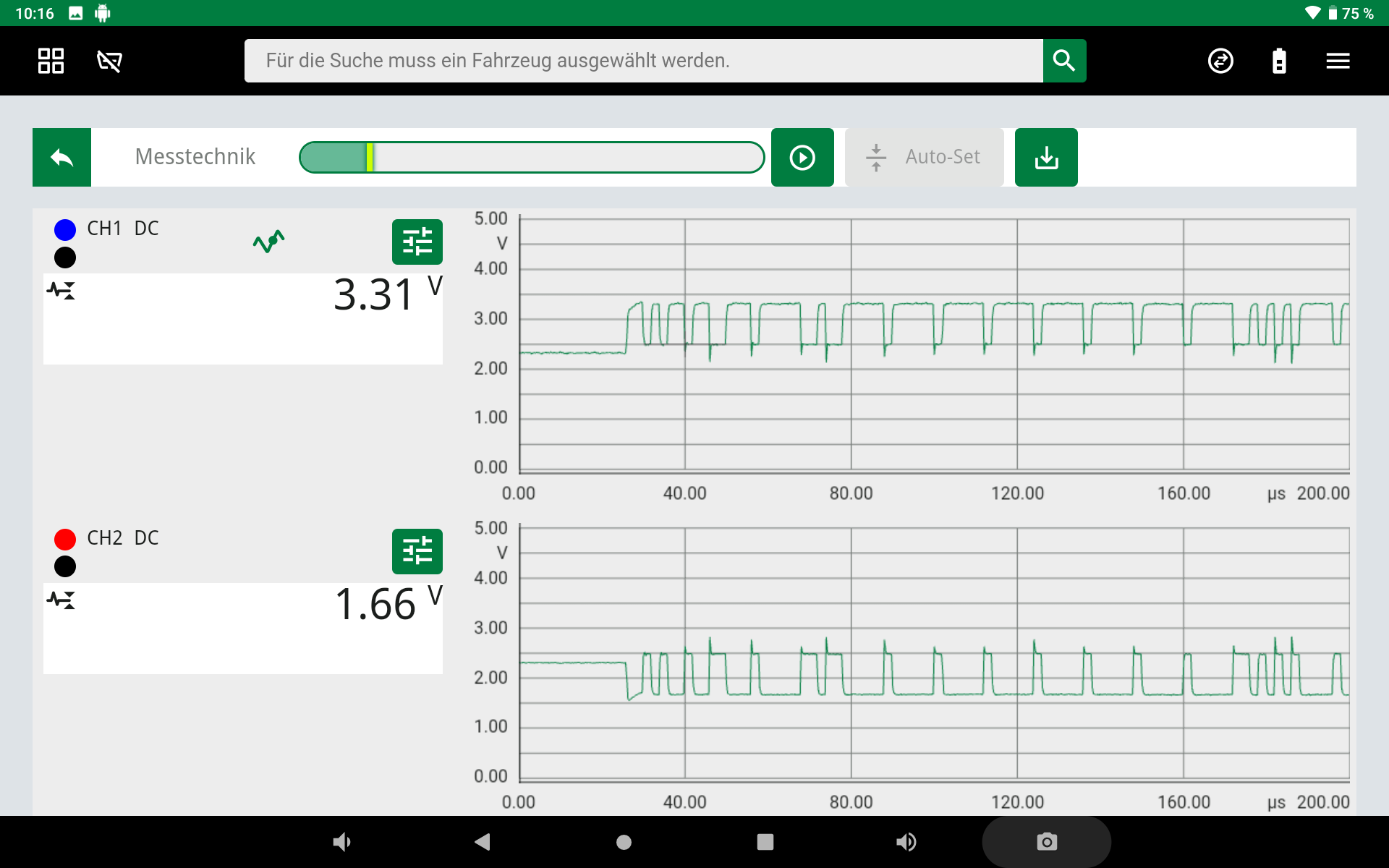The width and height of the screenshot is (1389, 868).
Task: Toggle the black dot under CH1
Action: pyautogui.click(x=64, y=257)
